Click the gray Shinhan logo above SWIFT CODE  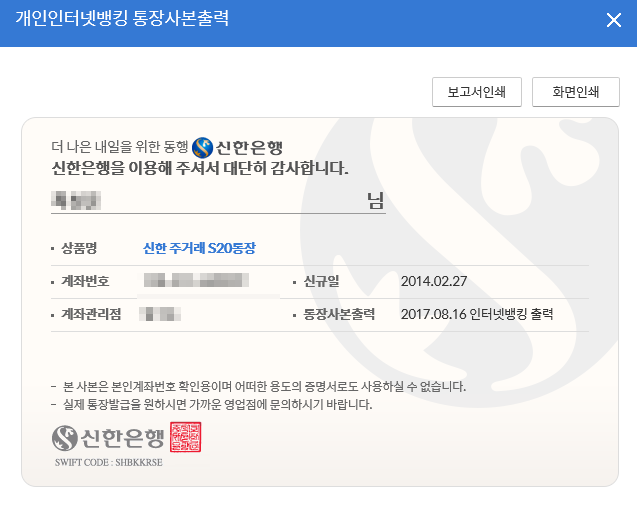pyautogui.click(x=108, y=438)
